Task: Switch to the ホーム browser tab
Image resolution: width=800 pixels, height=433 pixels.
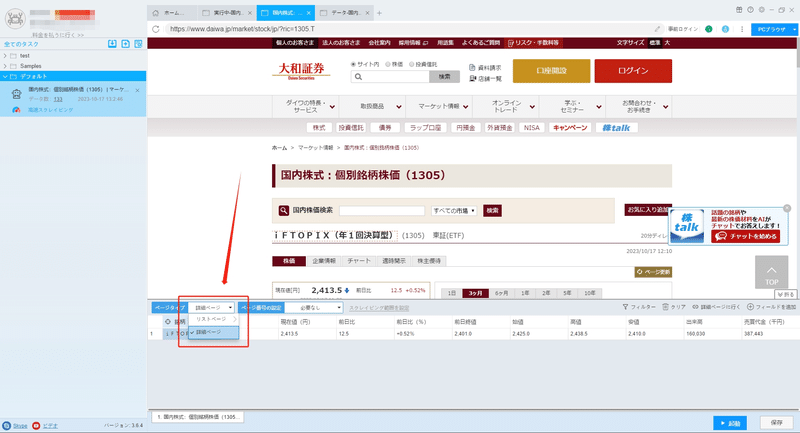Action: [171, 13]
